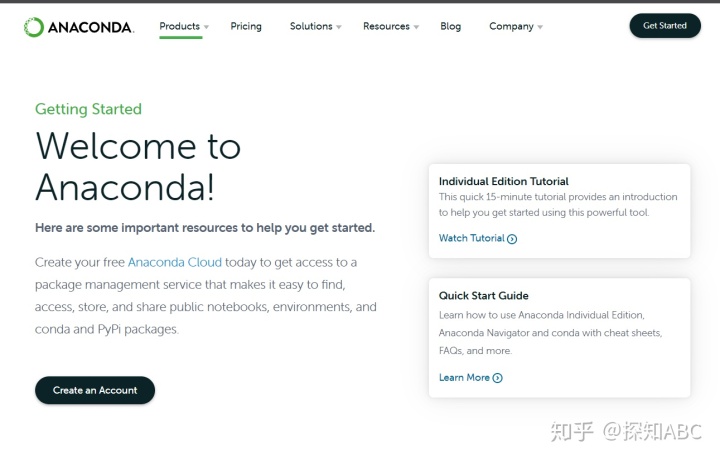Expand the Products dropdown arrow

coord(206,27)
